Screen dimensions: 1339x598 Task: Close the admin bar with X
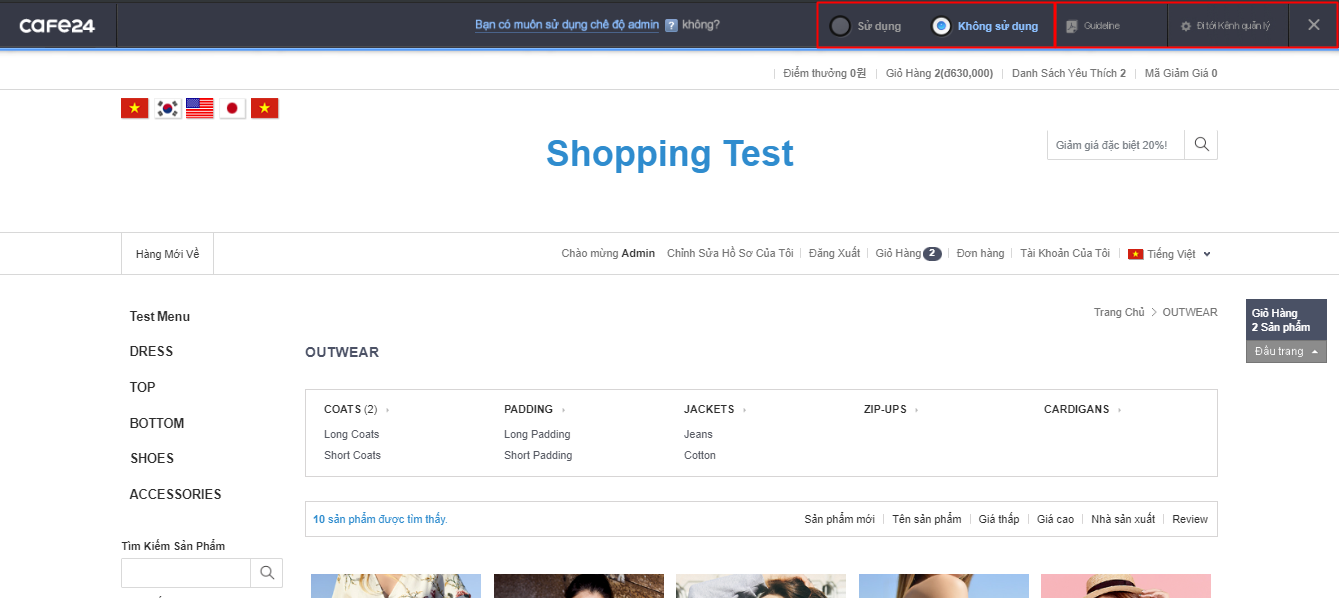pos(1313,25)
